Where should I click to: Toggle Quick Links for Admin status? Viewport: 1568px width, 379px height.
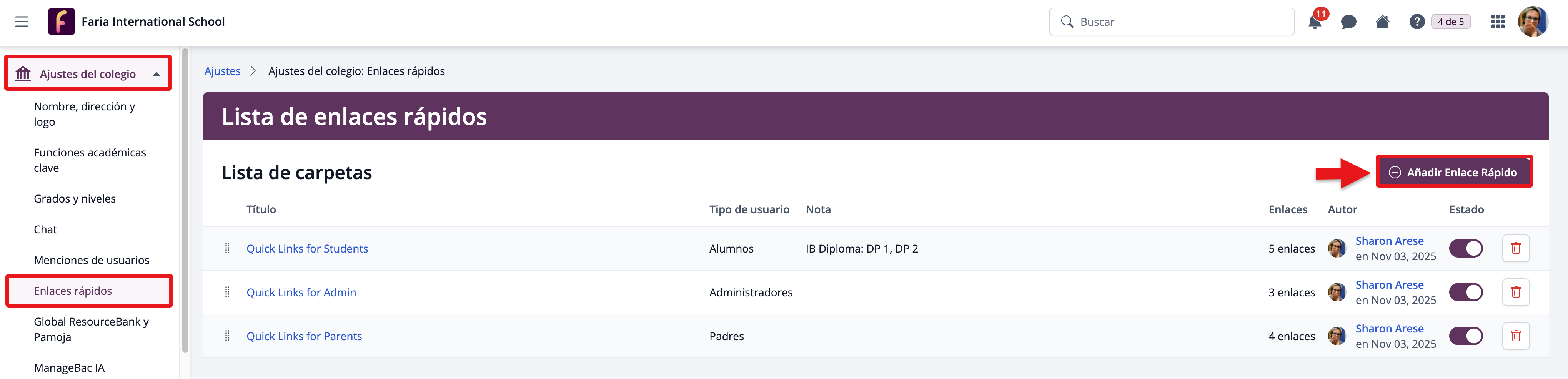coord(1465,292)
